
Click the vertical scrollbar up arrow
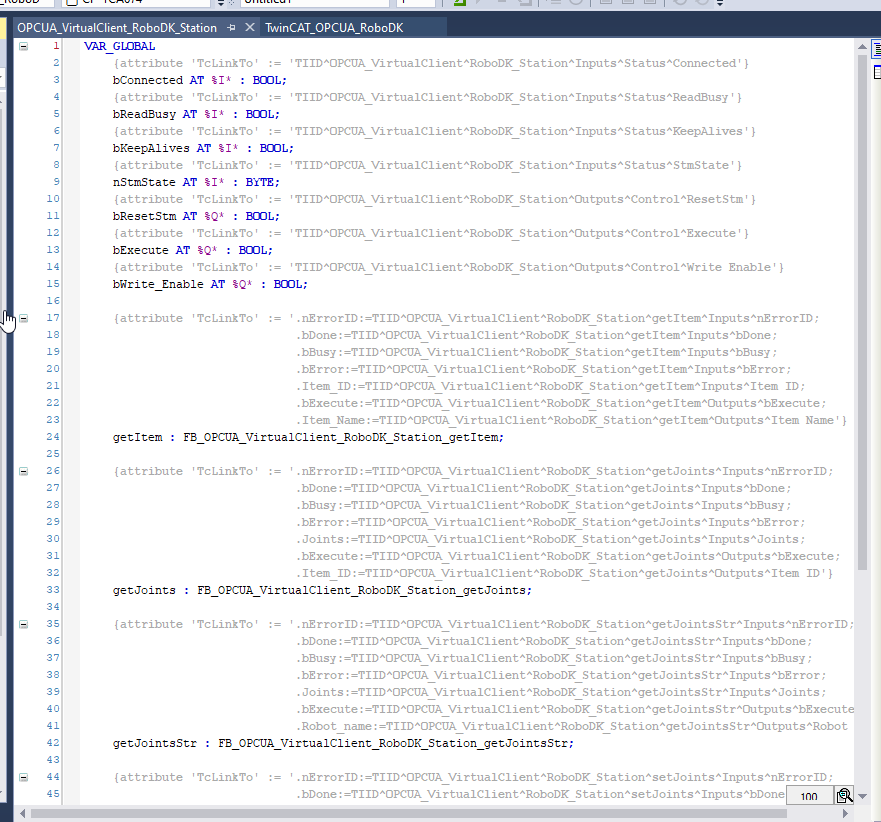click(862, 47)
